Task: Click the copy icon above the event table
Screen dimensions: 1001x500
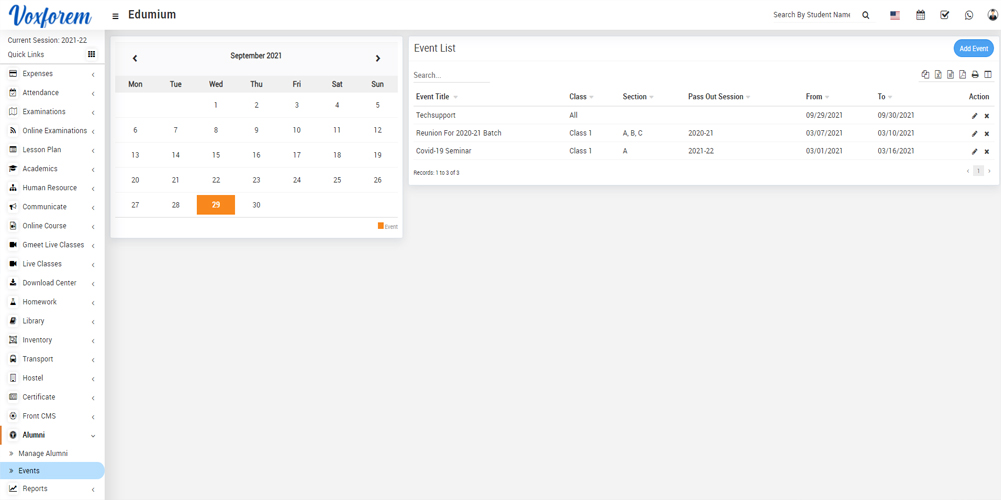Action: (x=925, y=75)
